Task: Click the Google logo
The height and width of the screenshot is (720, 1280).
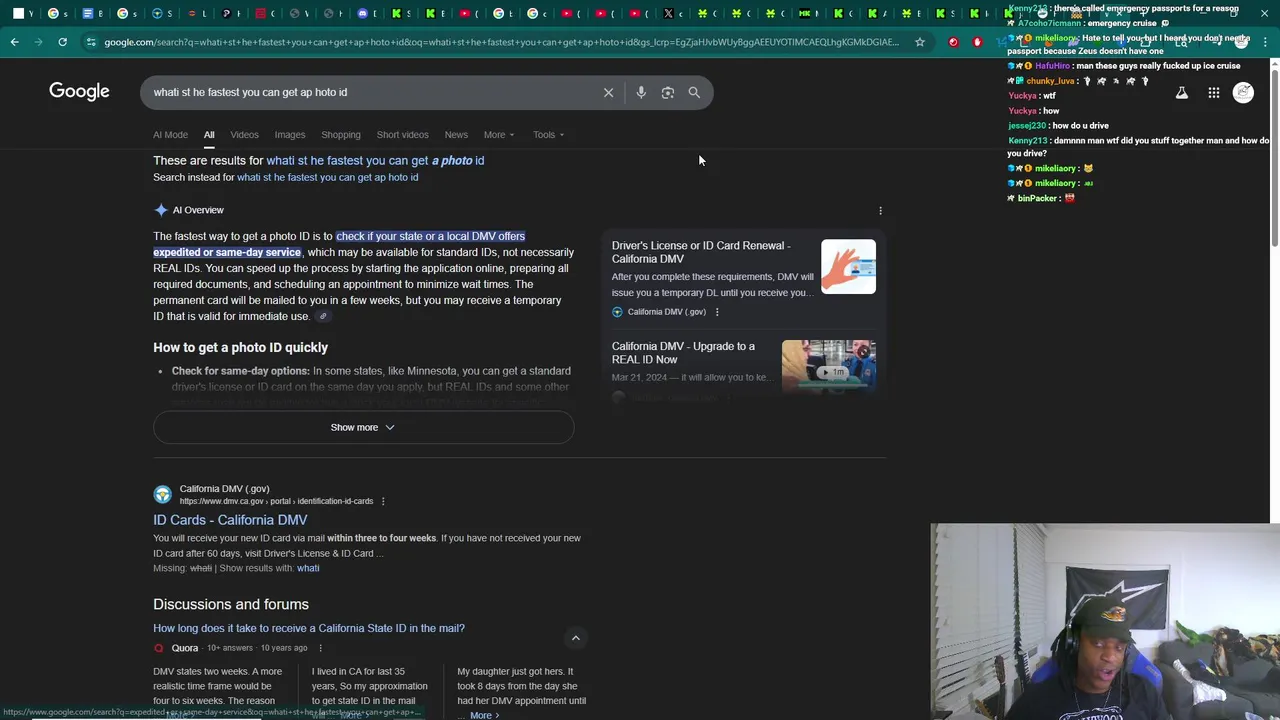Action: pyautogui.click(x=79, y=92)
